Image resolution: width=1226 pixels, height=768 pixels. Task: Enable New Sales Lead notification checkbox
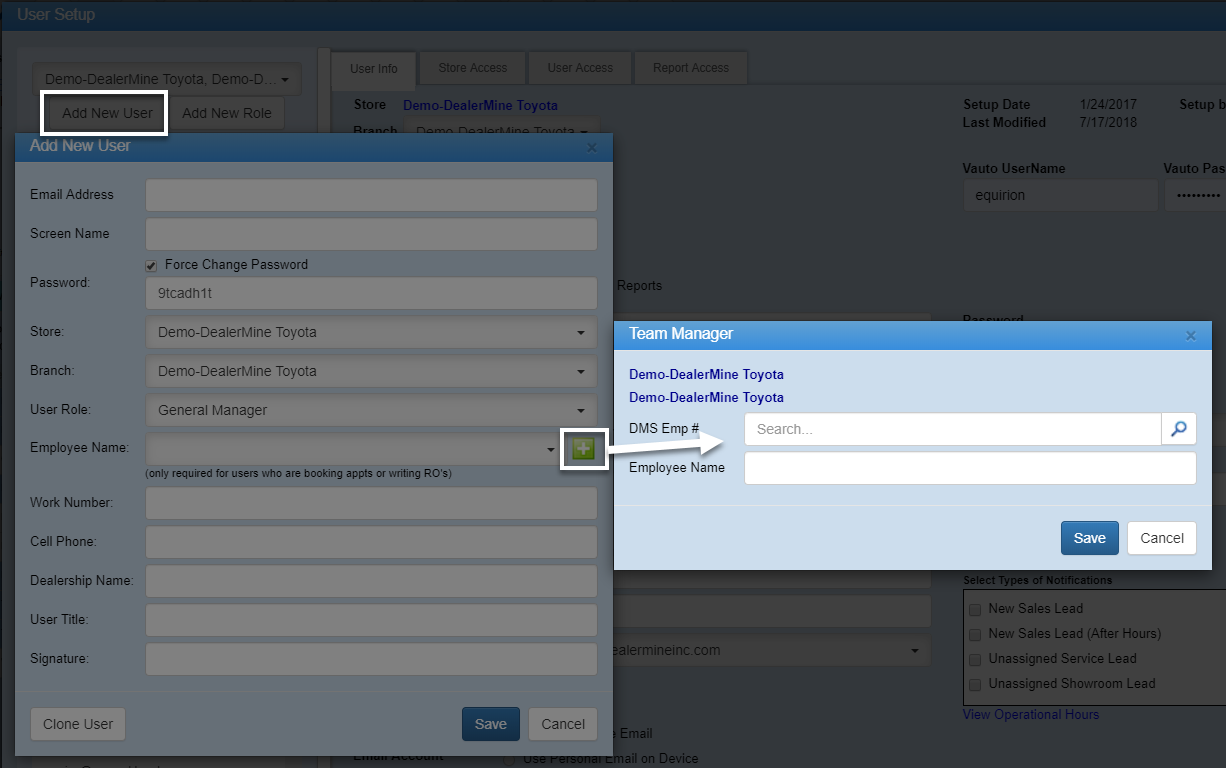[x=975, y=608]
